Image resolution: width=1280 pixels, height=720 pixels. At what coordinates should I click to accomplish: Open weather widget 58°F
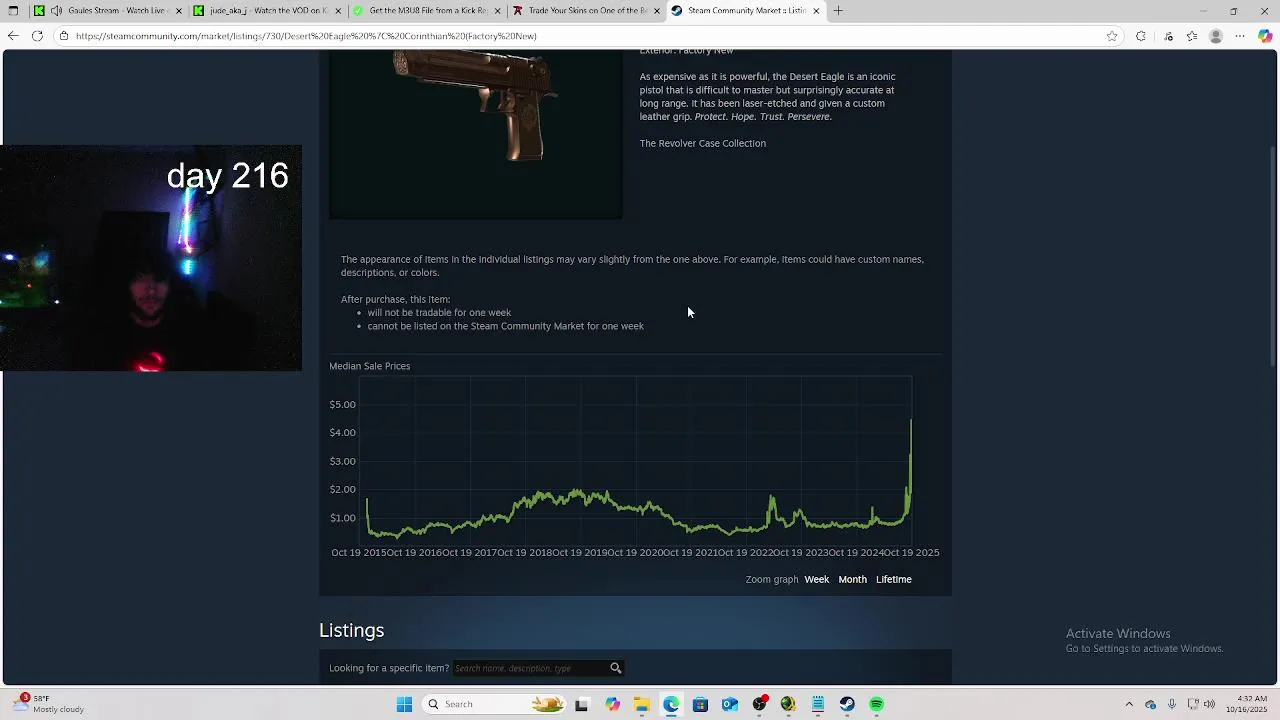point(48,704)
